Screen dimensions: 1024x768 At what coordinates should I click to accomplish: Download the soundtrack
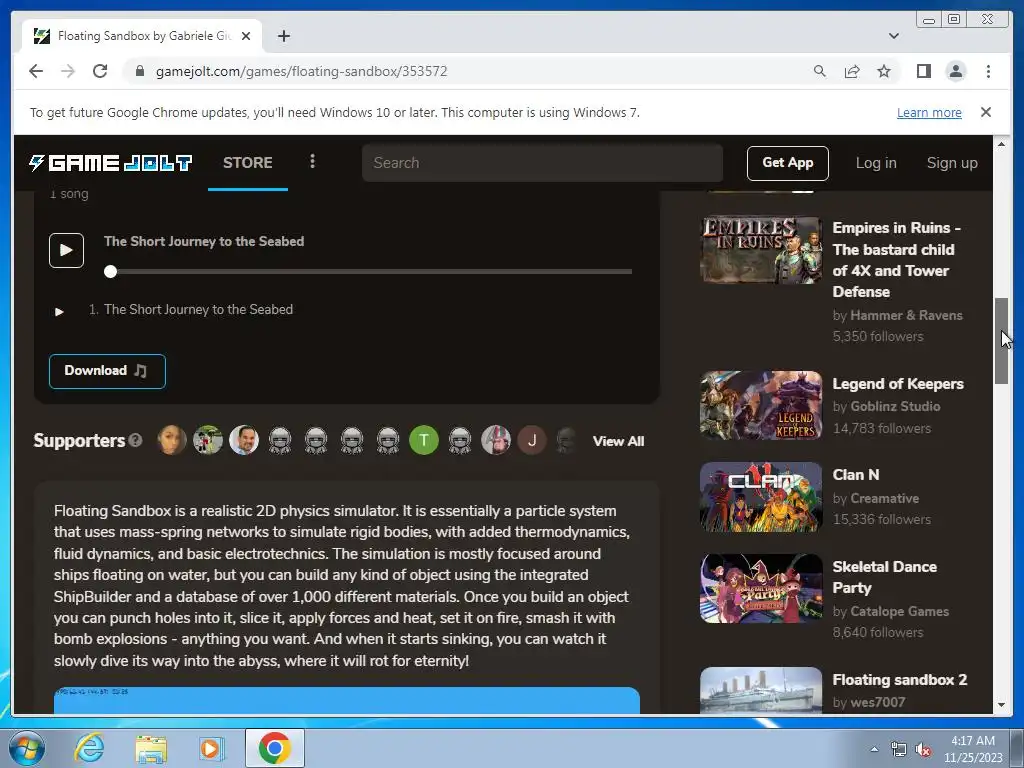click(x=107, y=371)
